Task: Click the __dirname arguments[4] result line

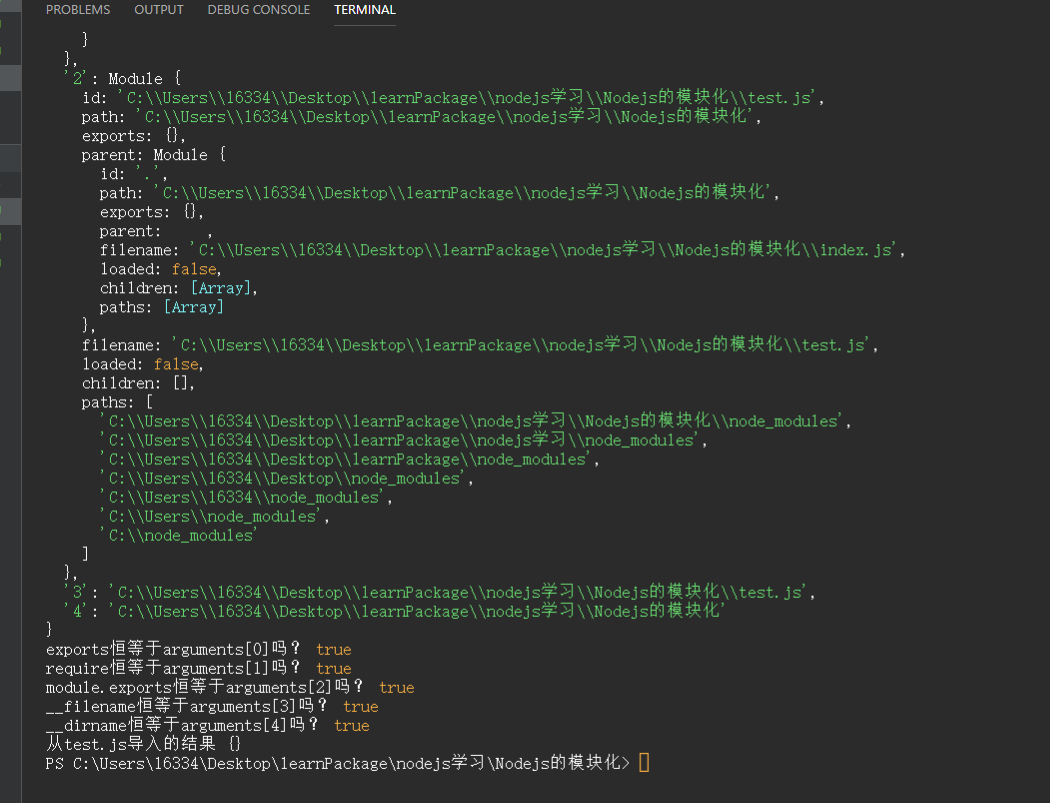Action: coord(208,725)
